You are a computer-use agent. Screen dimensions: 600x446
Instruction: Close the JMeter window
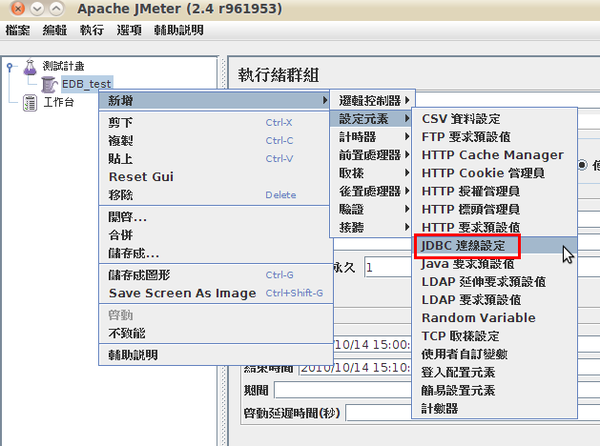18,8
